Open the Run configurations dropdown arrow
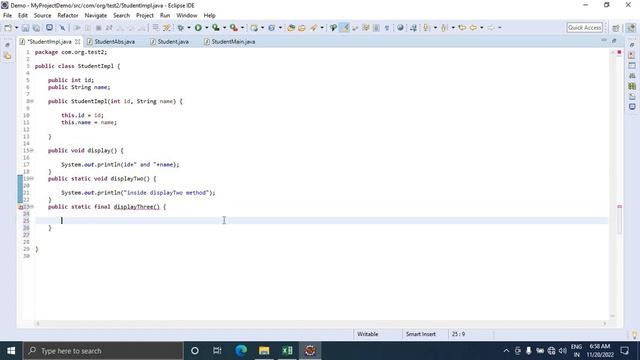 coord(207,28)
